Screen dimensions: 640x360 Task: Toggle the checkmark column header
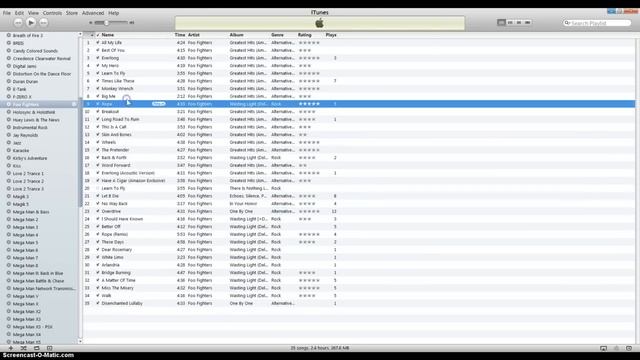(x=98, y=35)
